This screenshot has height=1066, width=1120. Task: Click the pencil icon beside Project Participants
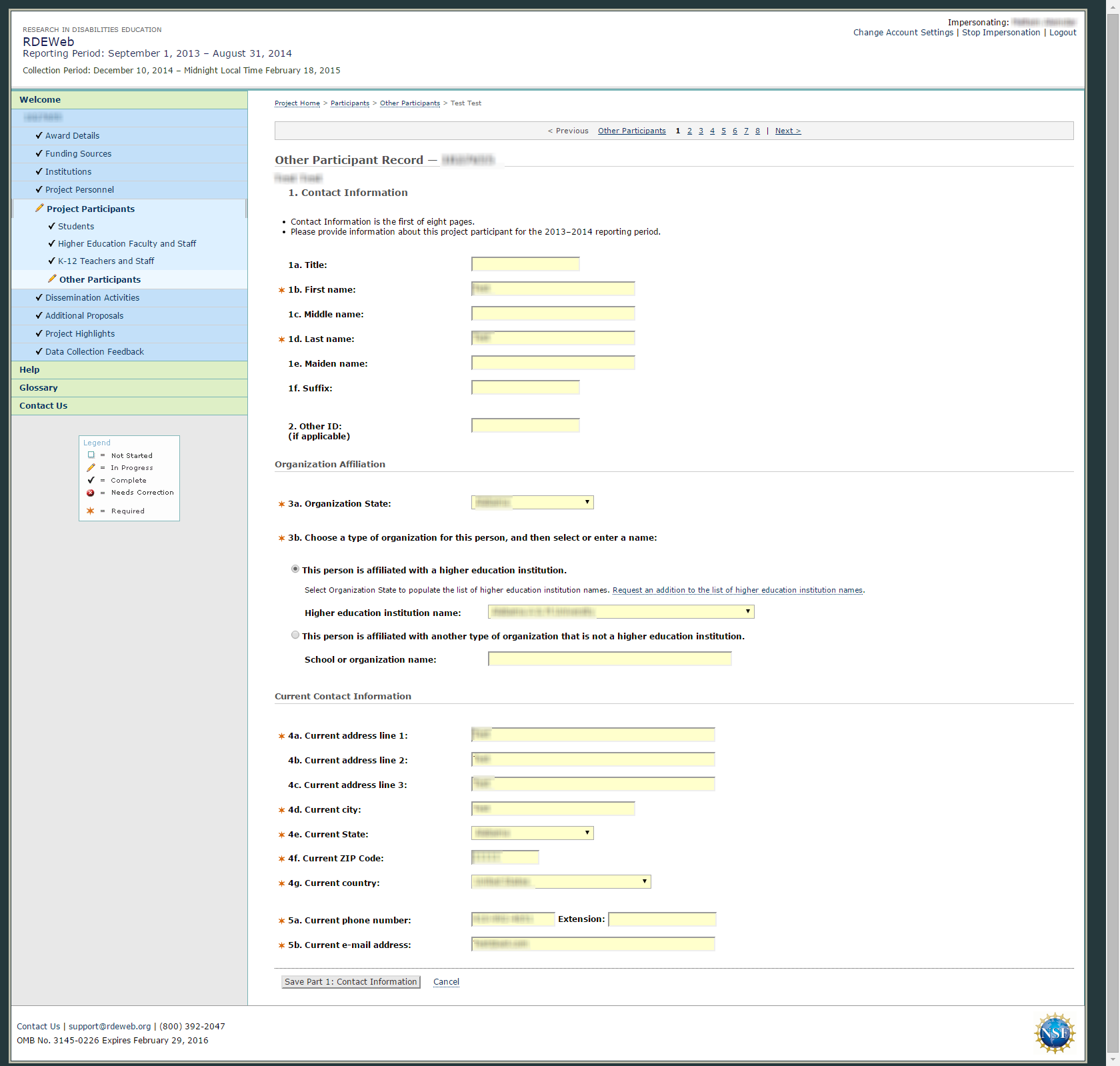tap(39, 209)
